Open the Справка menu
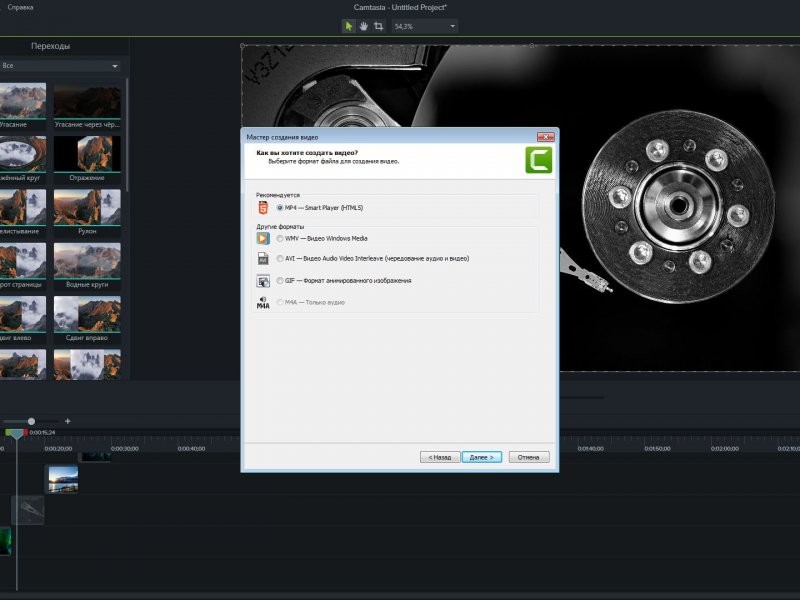Viewport: 800px width, 600px height. pyautogui.click(x=20, y=7)
